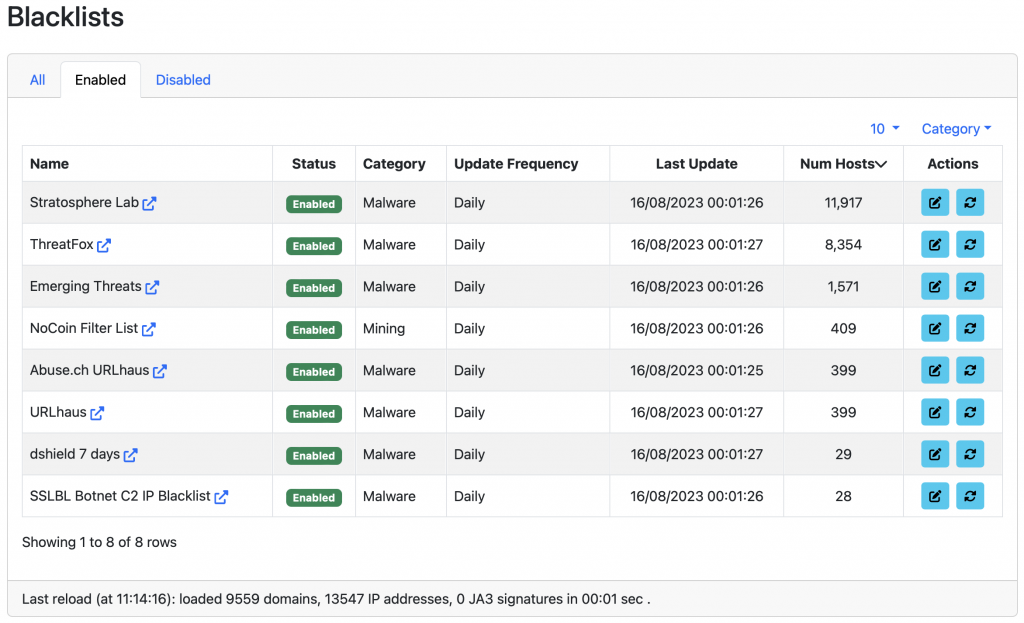Click the dshield 7 days name text
Image resolution: width=1024 pixels, height=623 pixels.
(74, 454)
